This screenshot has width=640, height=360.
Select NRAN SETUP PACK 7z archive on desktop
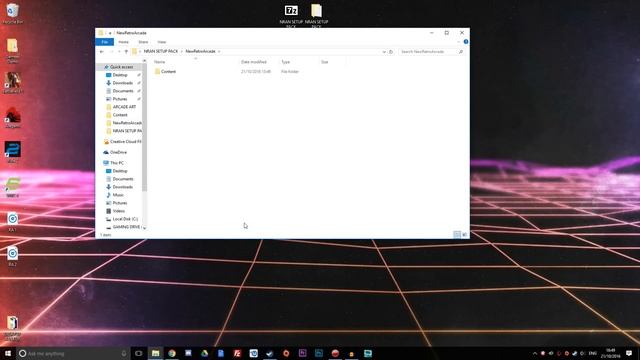pos(291,16)
